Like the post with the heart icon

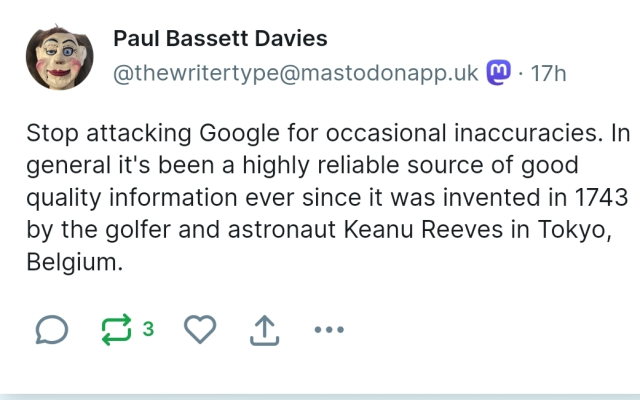point(200,329)
